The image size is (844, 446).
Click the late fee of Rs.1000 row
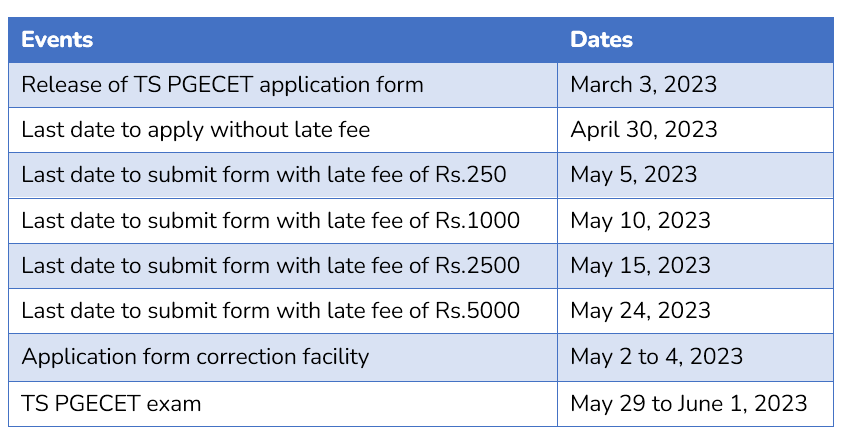(421, 221)
